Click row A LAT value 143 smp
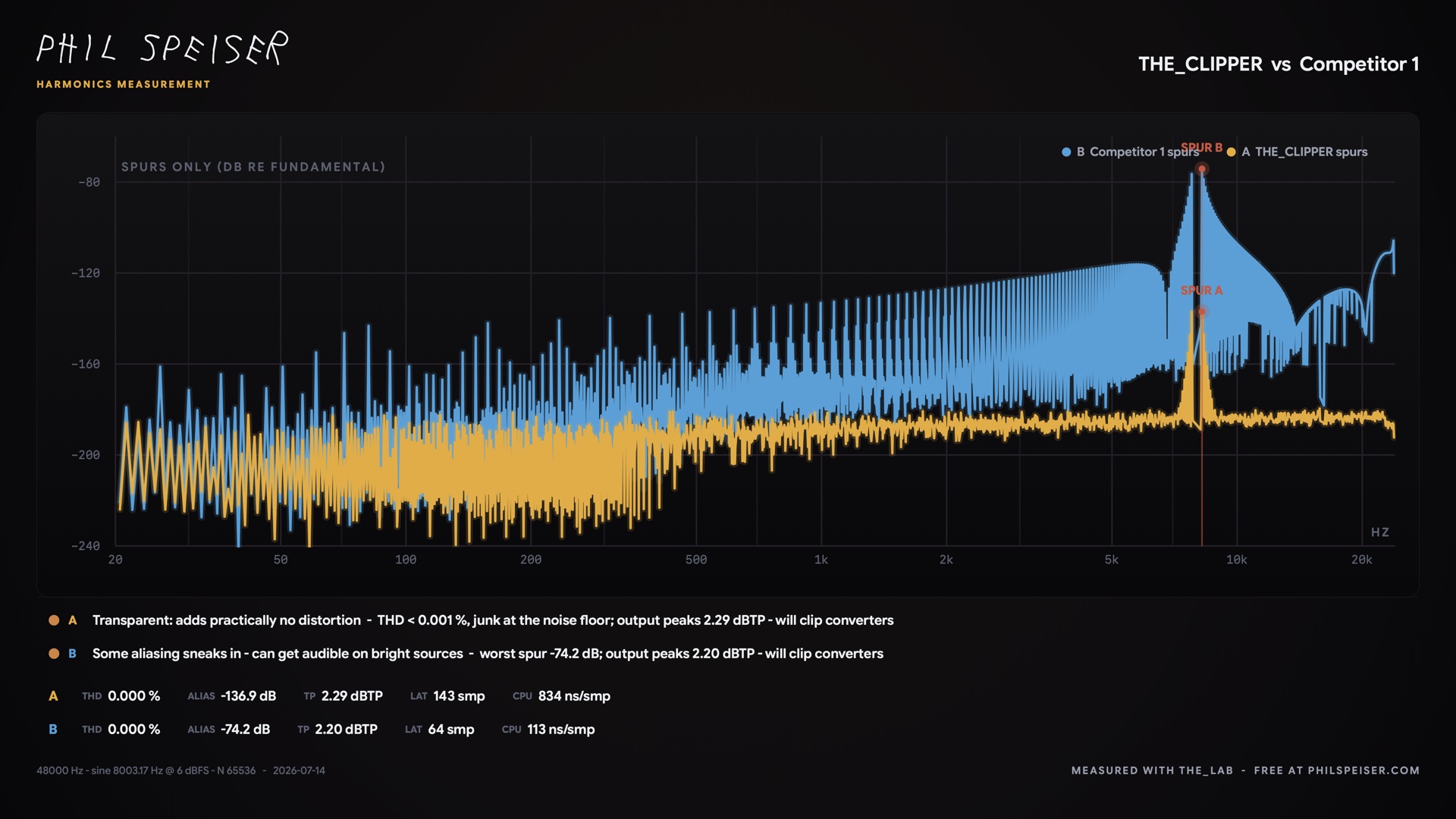The width and height of the screenshot is (1456, 819). coord(459,696)
